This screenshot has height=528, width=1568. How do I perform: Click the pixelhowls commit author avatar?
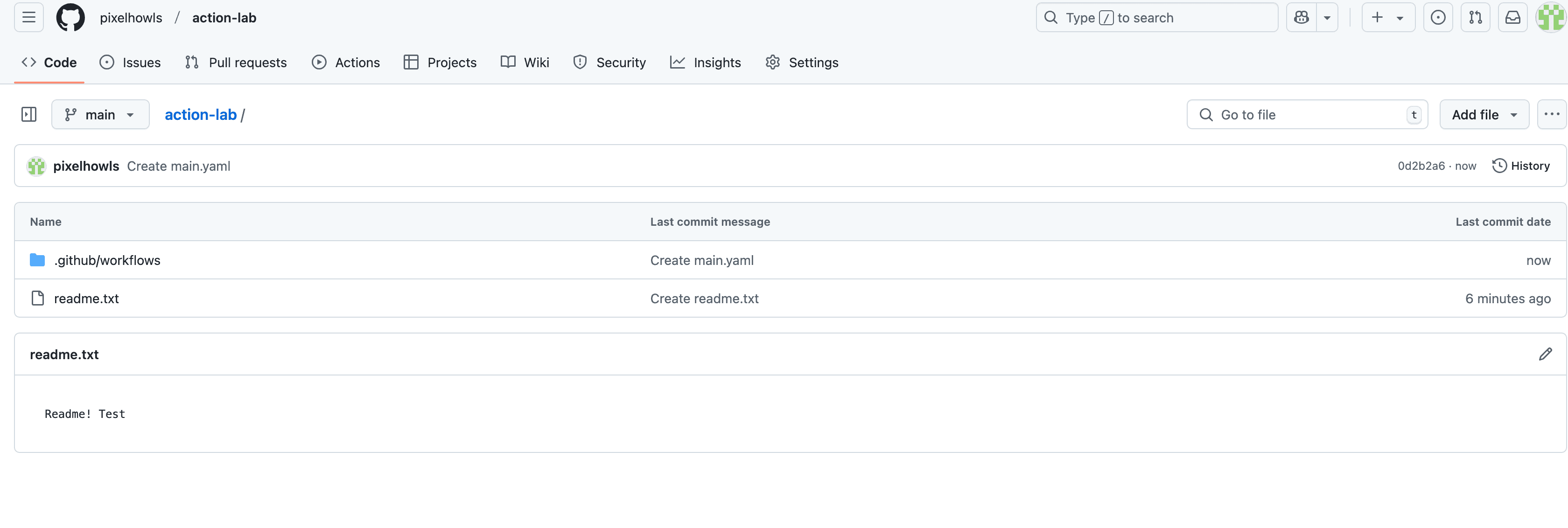click(x=36, y=166)
